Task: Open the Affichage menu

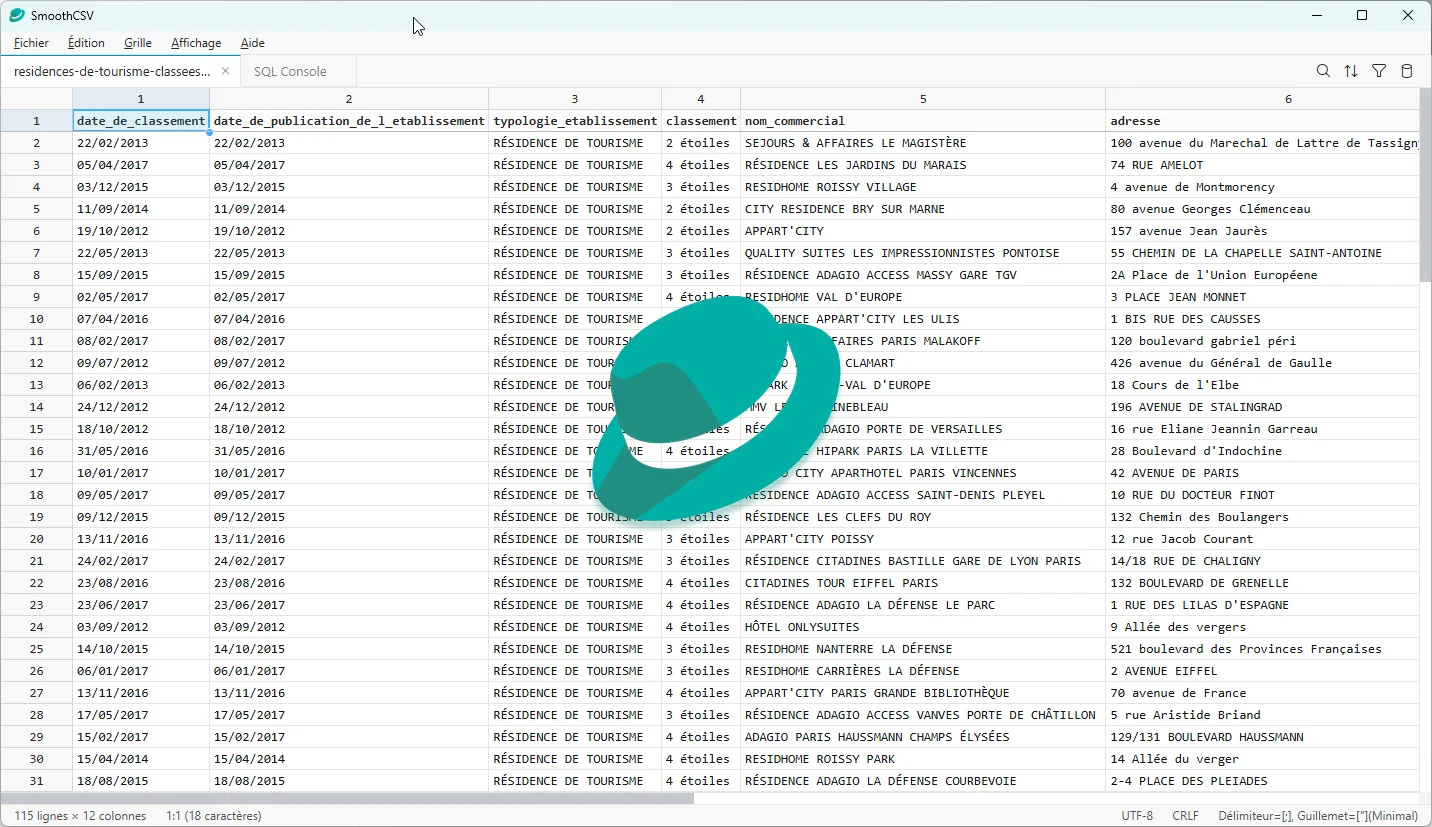Action: pos(195,43)
